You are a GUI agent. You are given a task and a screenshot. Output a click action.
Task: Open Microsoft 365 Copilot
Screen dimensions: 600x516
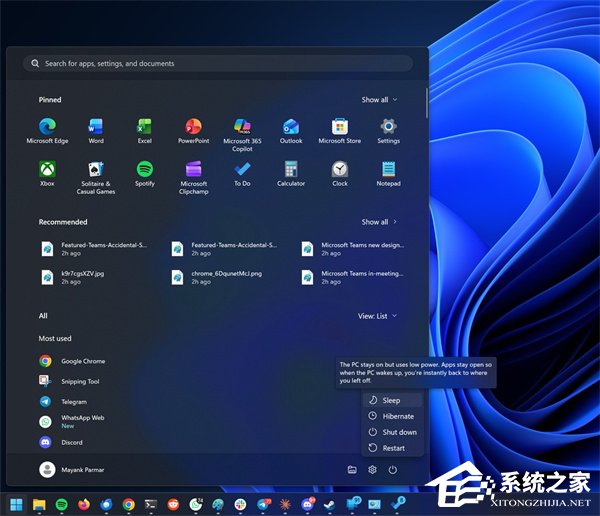coord(242,134)
